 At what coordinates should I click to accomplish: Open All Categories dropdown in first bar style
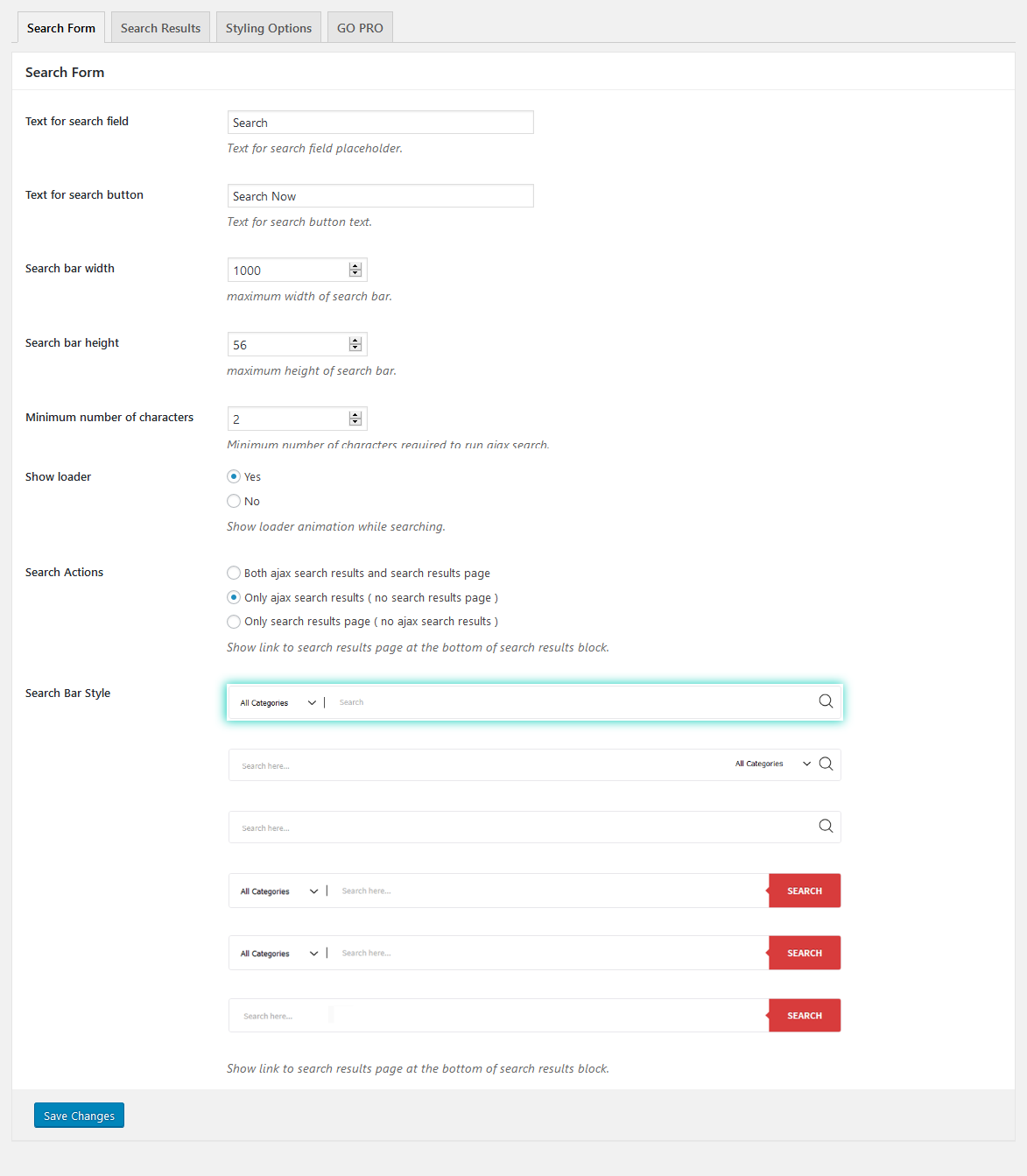(x=278, y=703)
